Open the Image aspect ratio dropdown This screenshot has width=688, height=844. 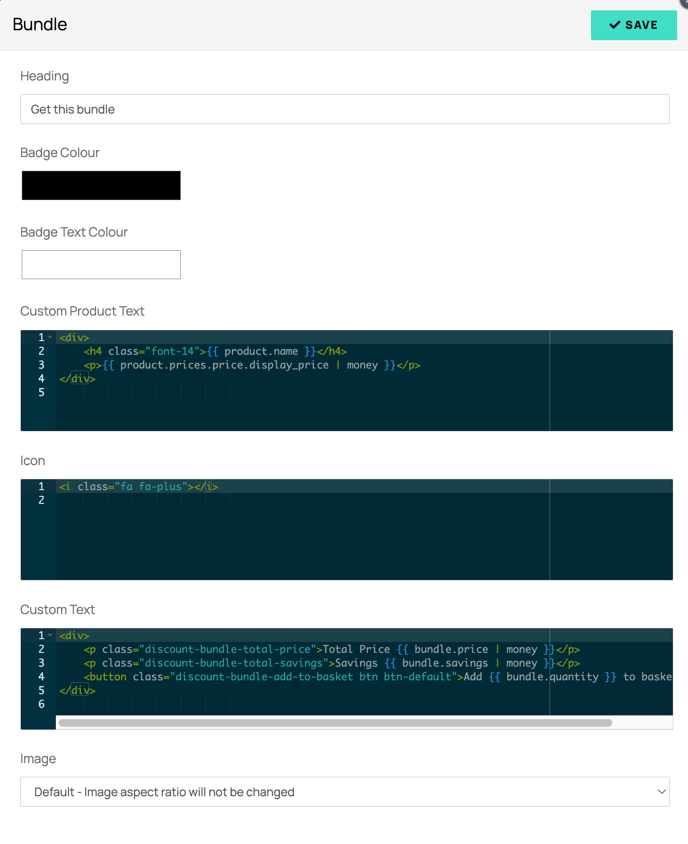pyautogui.click(x=345, y=792)
